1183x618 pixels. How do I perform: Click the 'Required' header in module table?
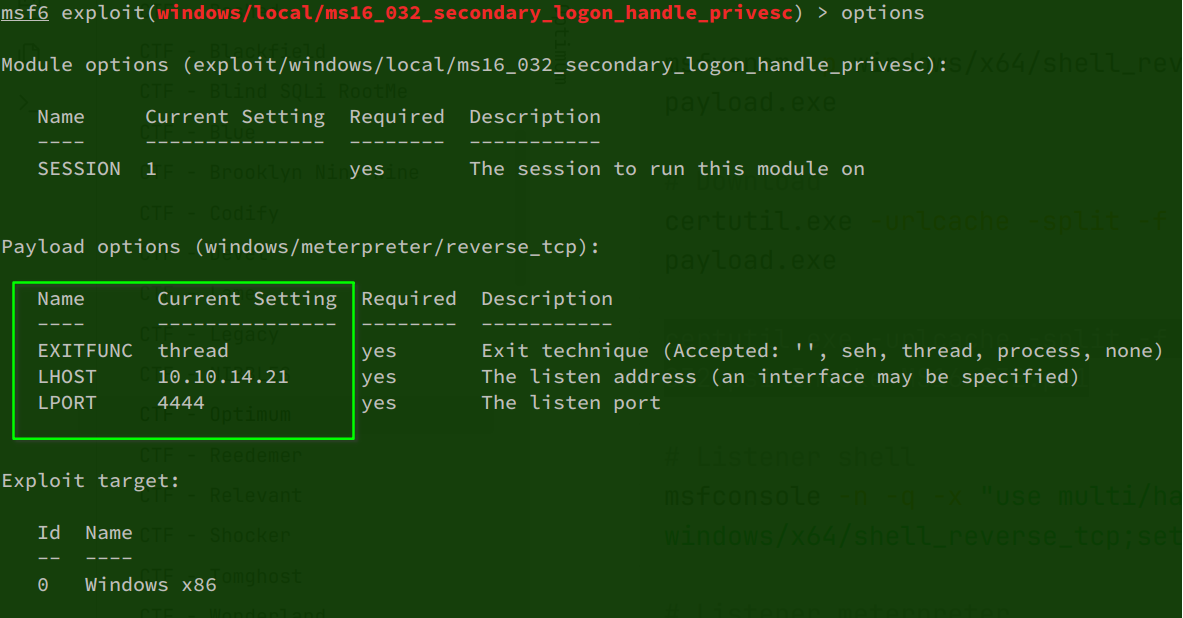(397, 117)
